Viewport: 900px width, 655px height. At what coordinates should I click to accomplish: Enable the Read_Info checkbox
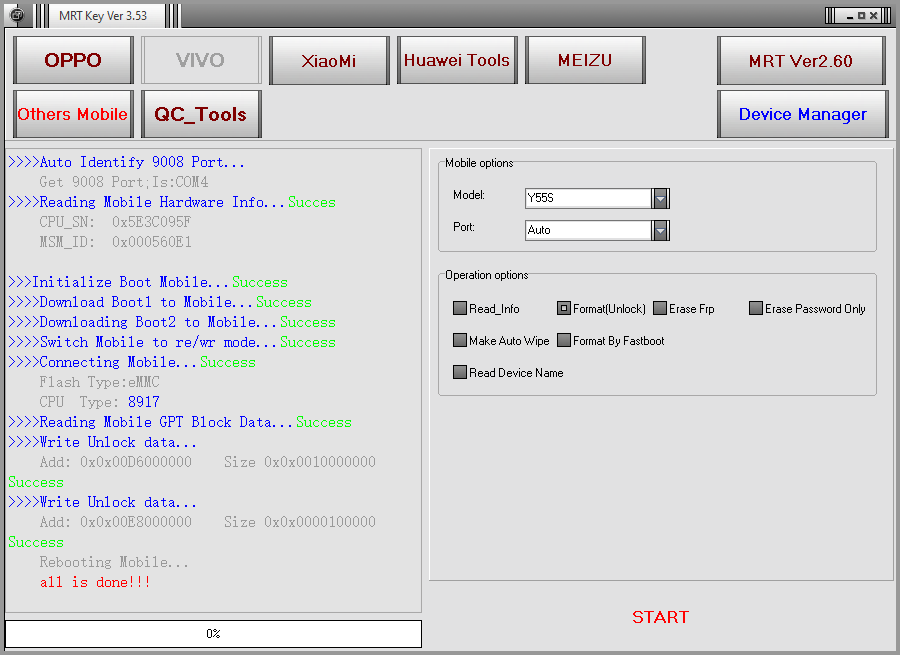click(x=460, y=308)
